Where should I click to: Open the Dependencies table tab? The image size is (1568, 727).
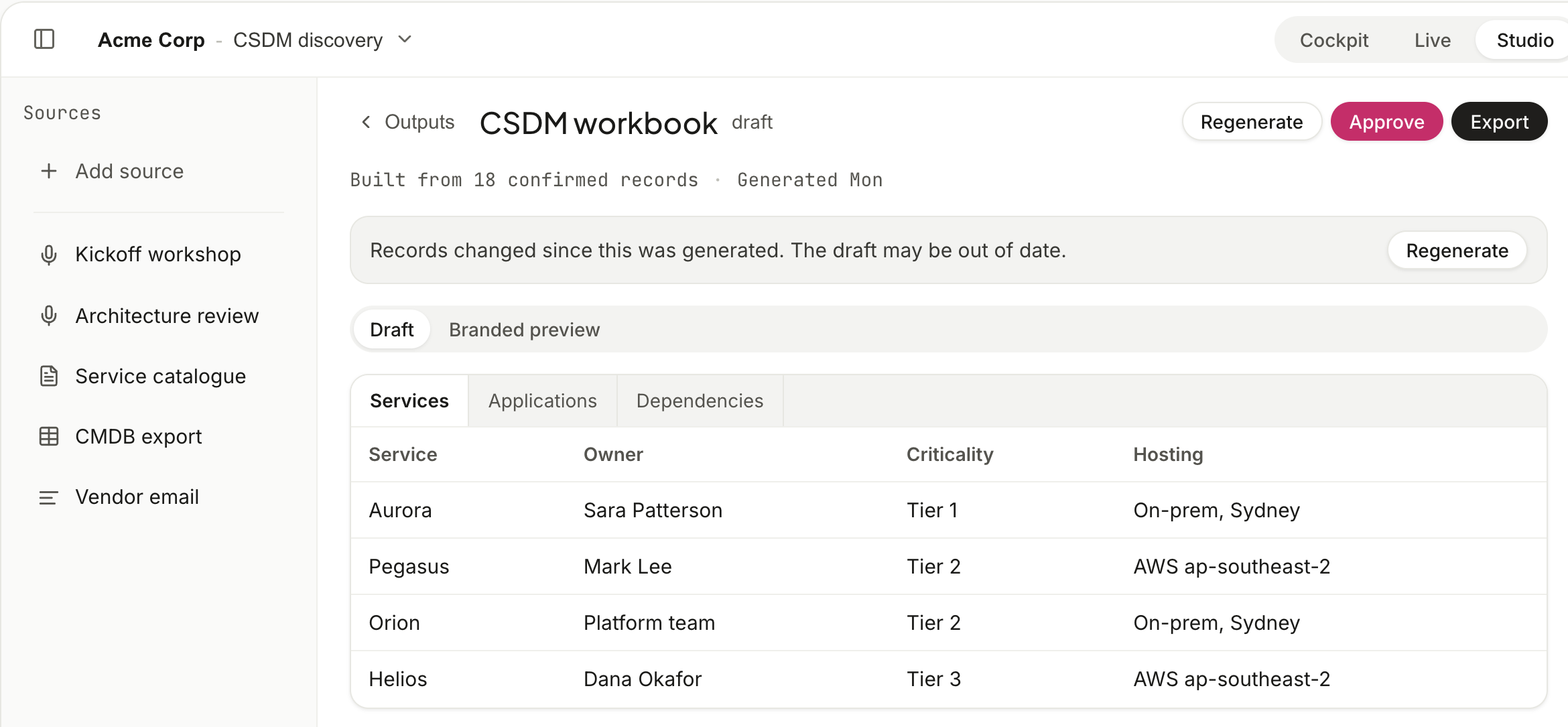click(x=700, y=401)
